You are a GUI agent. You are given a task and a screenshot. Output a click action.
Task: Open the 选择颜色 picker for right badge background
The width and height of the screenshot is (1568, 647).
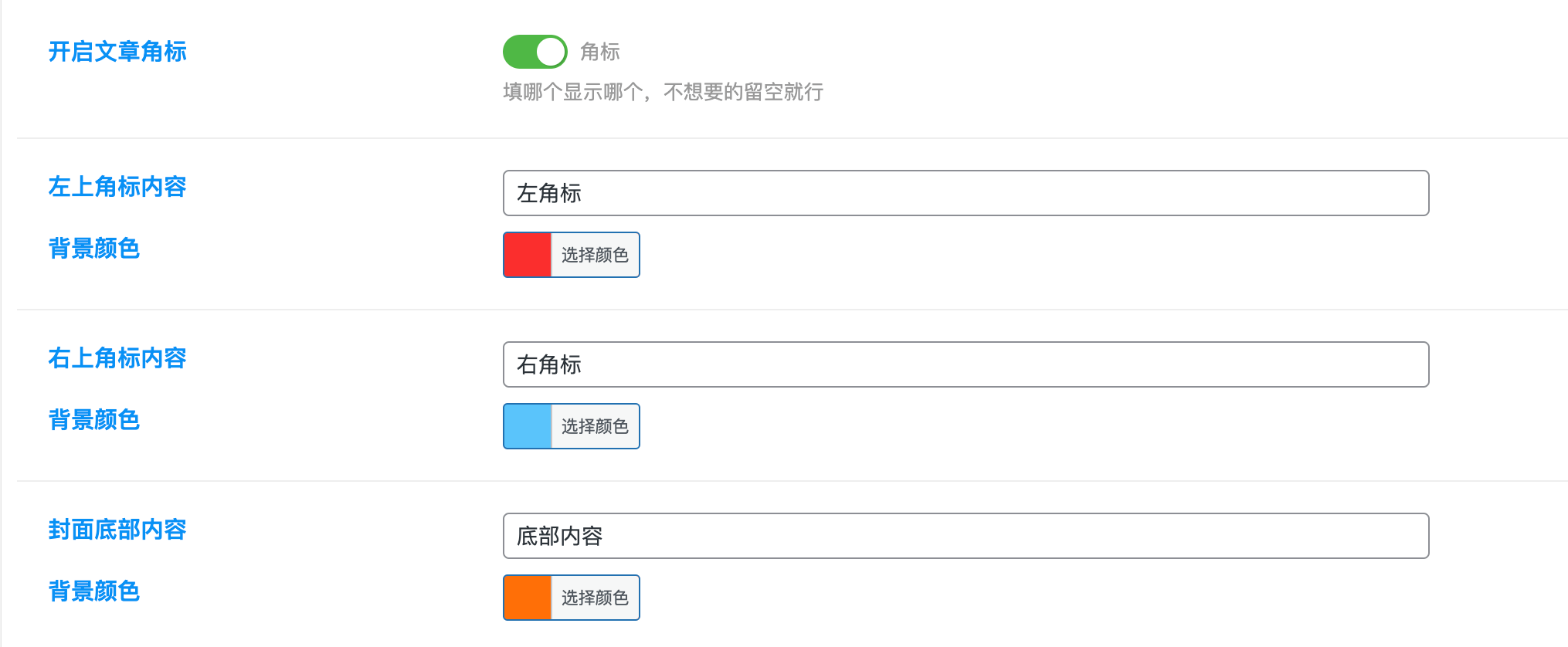click(x=595, y=426)
